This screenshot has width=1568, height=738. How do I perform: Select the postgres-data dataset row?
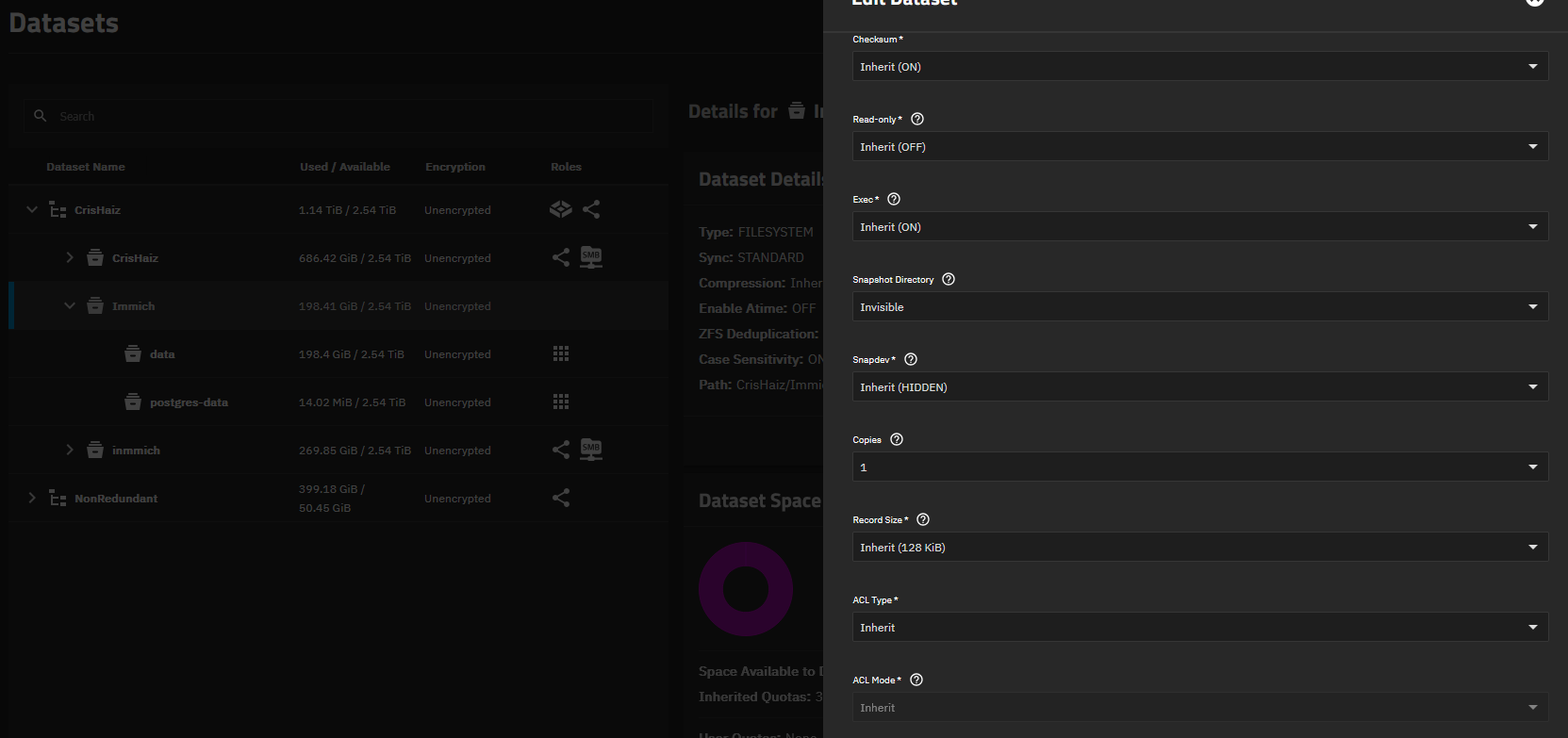(189, 402)
